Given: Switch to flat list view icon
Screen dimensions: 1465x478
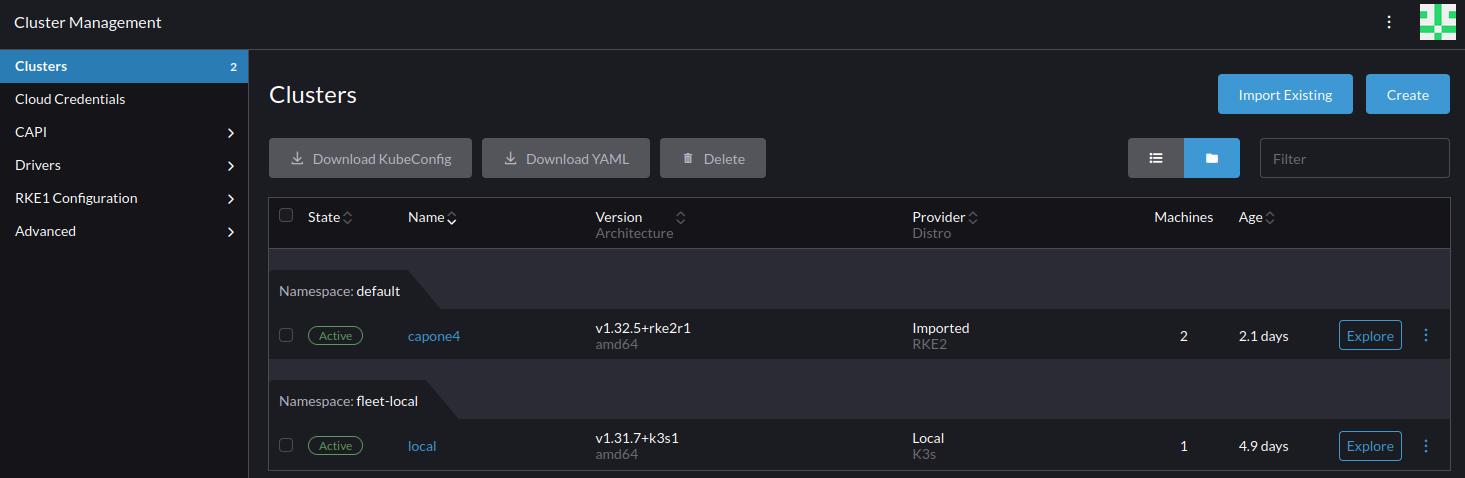Looking at the screenshot, I should click(1156, 158).
